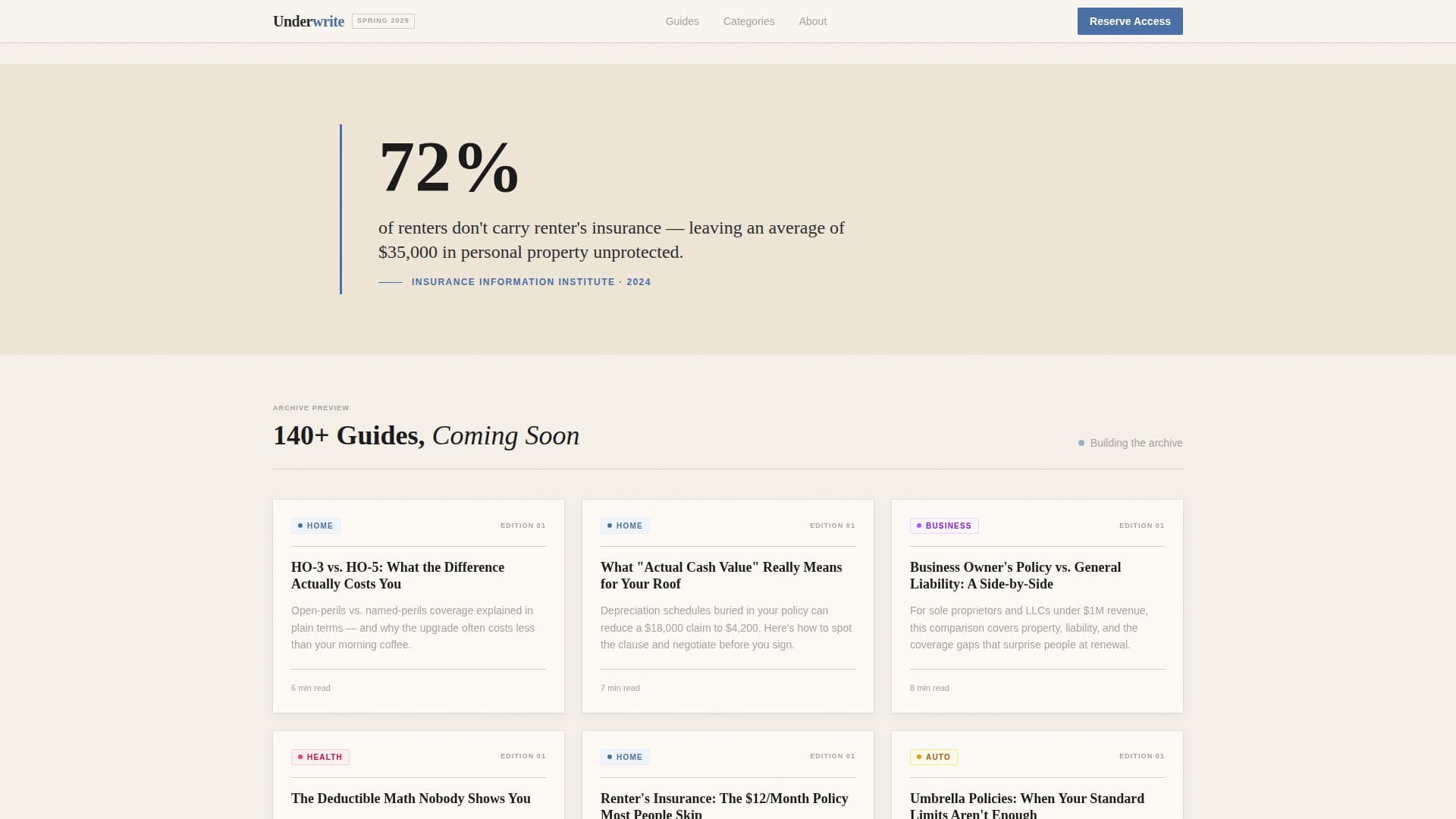Click EDITION 01 on Umbrella Policies card
1456x819 pixels.
coord(1142,756)
